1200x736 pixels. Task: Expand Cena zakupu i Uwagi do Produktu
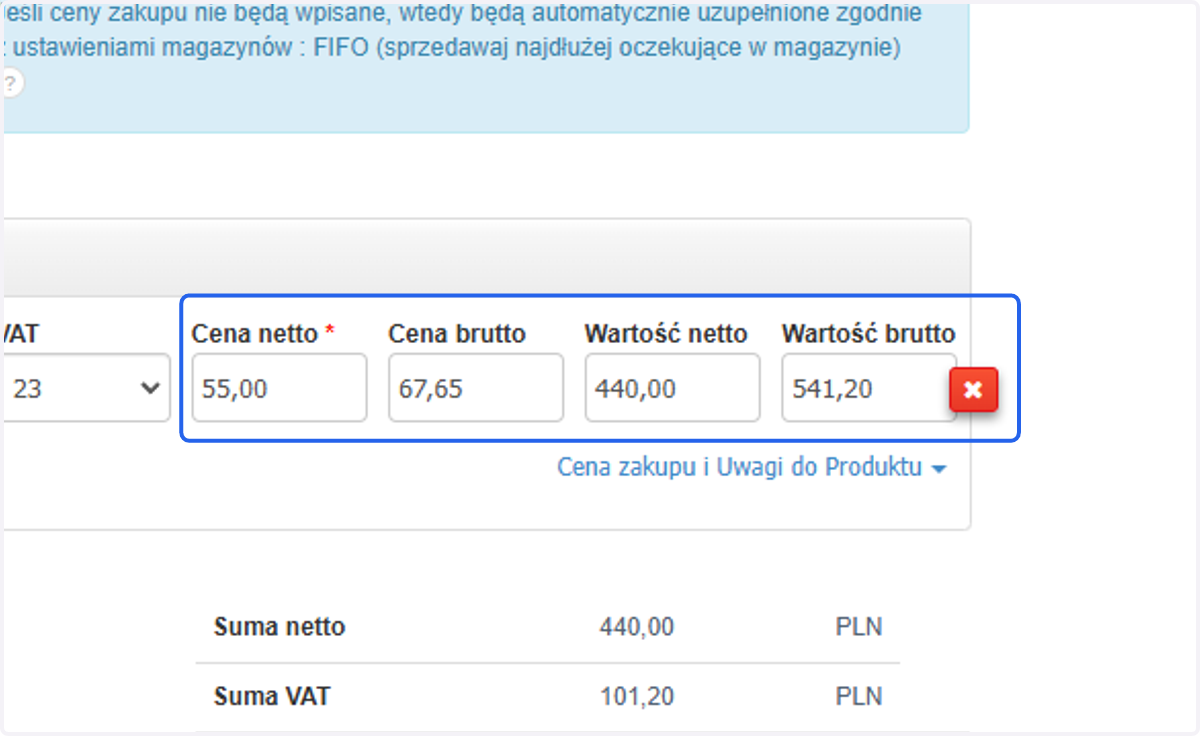(751, 467)
